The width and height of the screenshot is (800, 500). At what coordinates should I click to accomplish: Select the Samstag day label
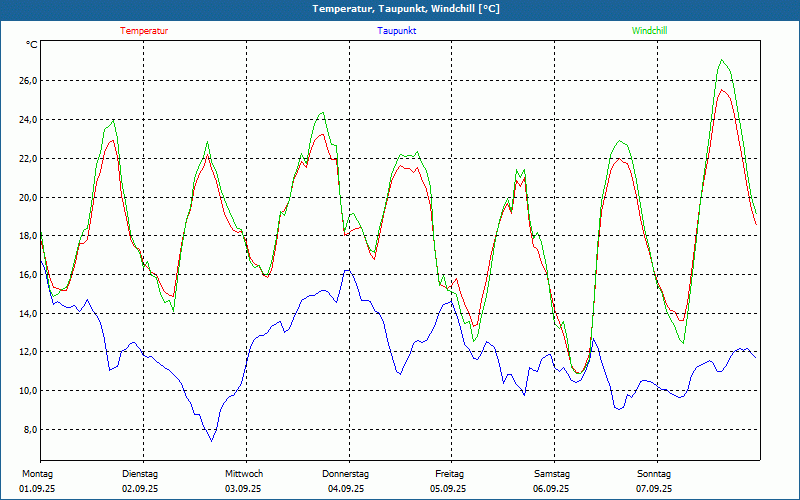(551, 474)
